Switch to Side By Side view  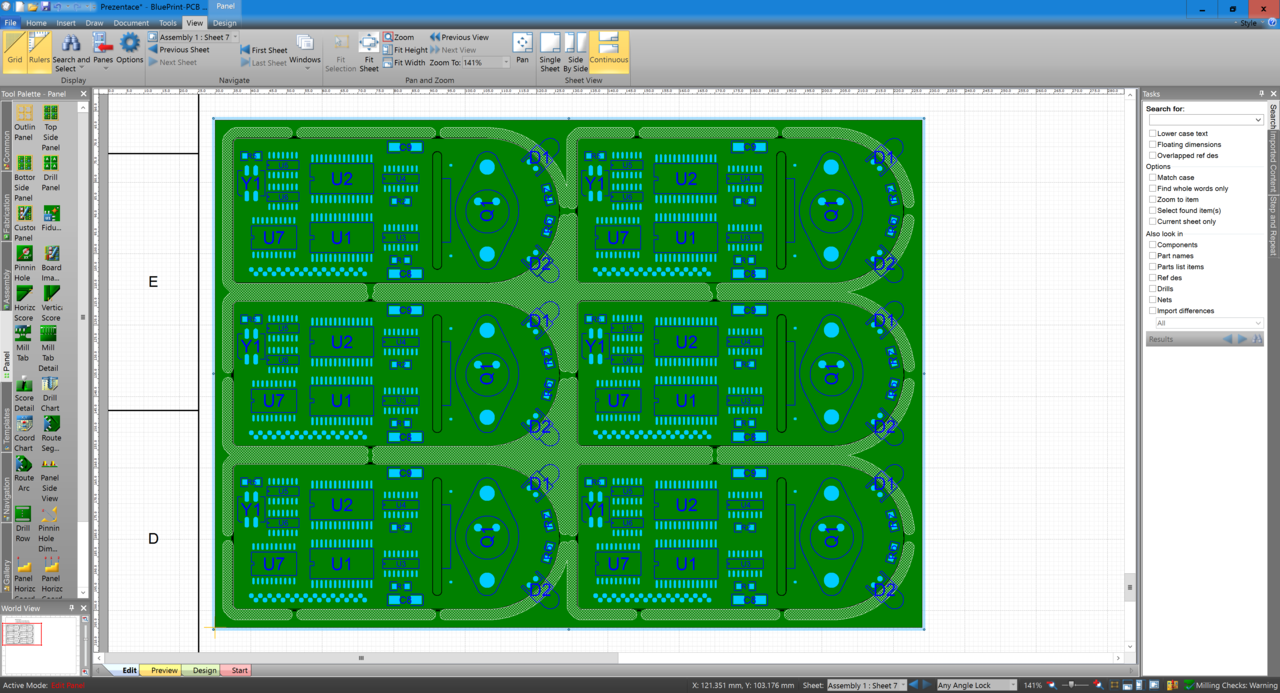576,53
